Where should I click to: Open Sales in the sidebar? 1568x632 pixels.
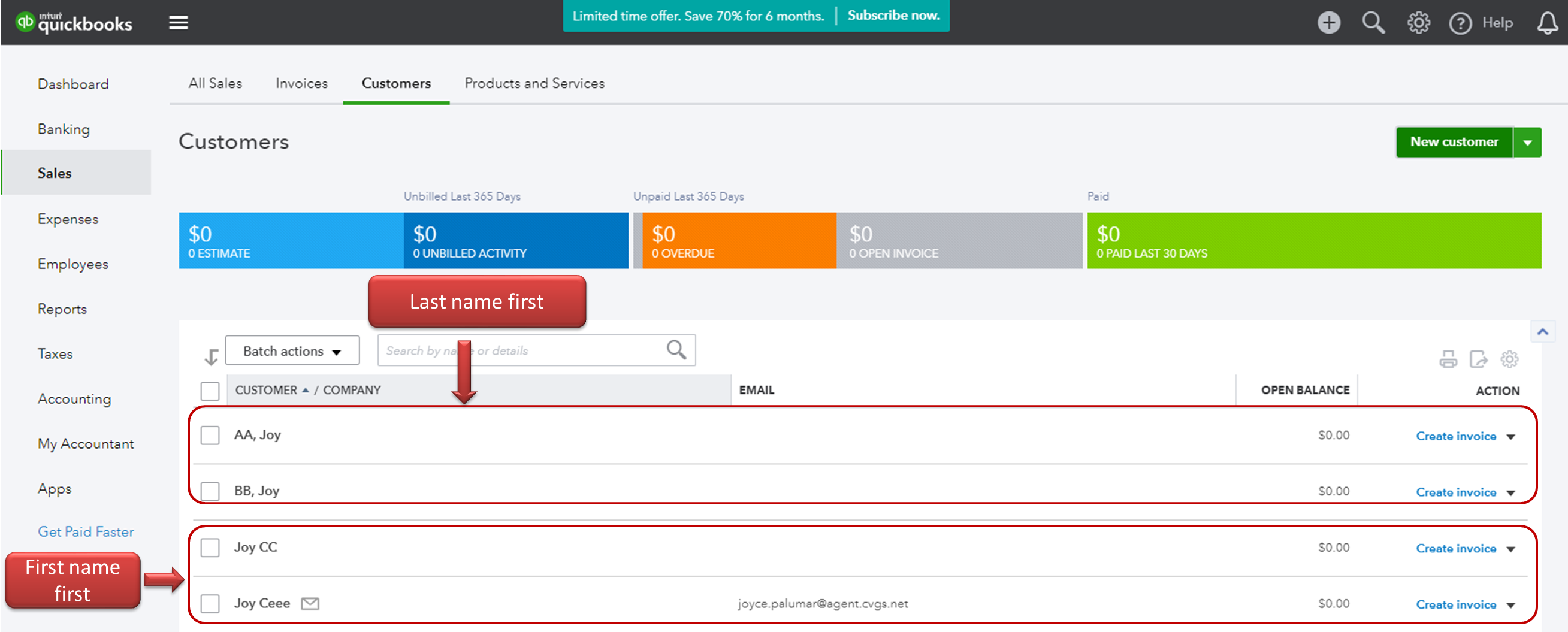pyautogui.click(x=76, y=173)
